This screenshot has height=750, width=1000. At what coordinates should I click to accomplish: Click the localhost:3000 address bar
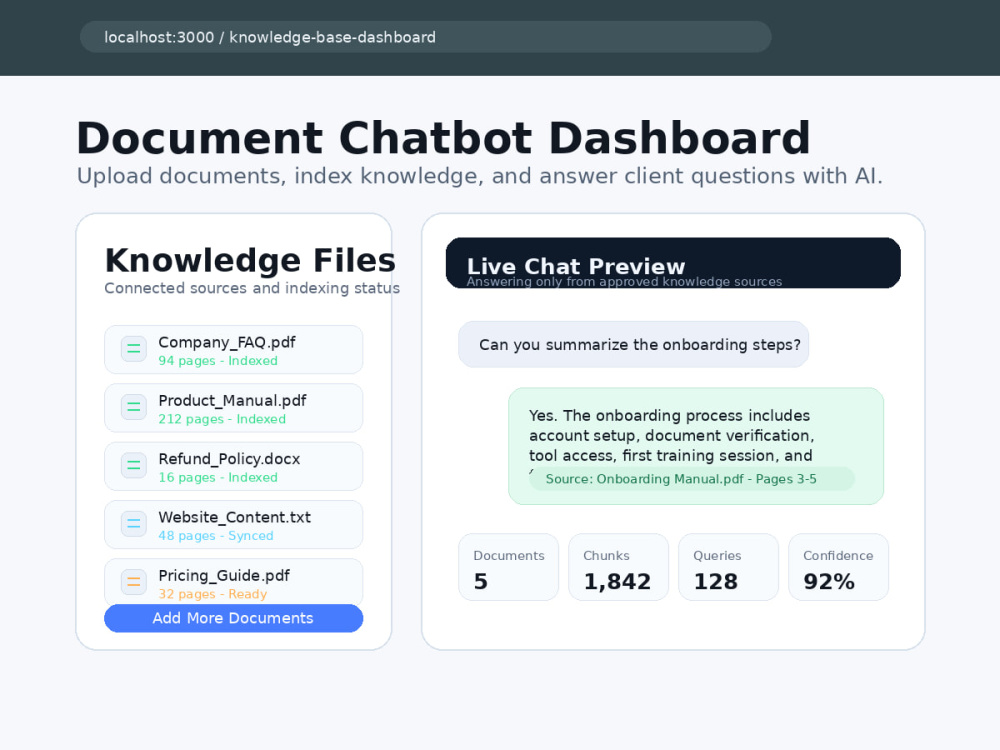click(425, 37)
